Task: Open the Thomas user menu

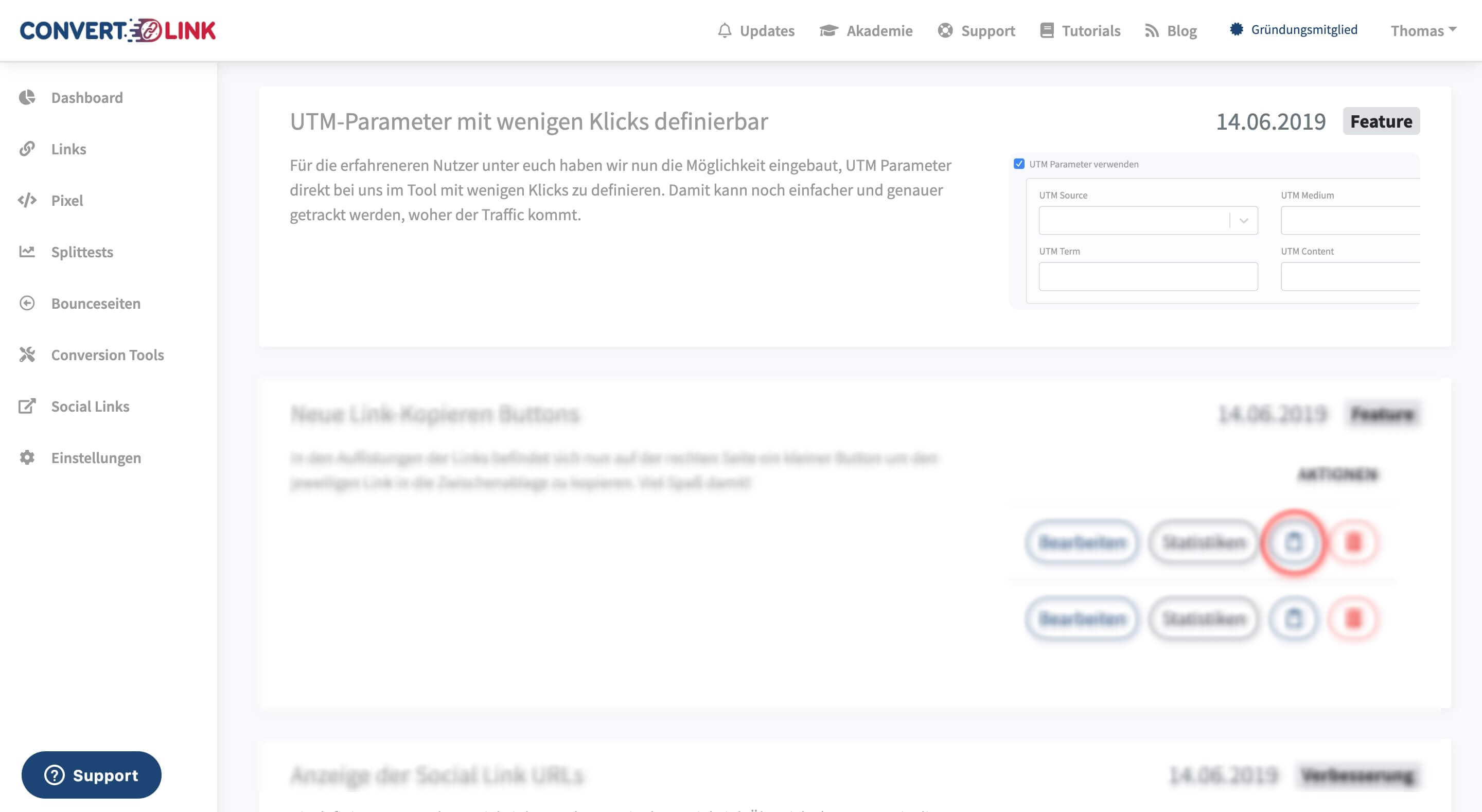Action: click(1423, 30)
